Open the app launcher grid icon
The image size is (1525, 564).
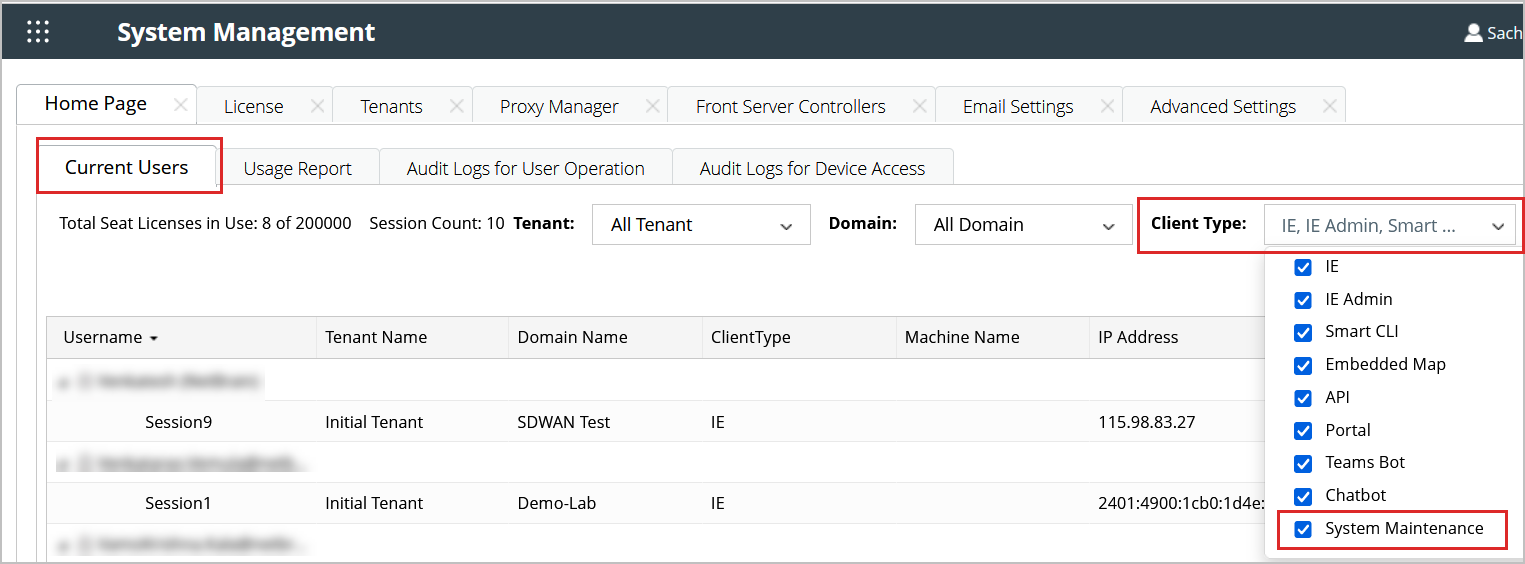pyautogui.click(x=38, y=32)
